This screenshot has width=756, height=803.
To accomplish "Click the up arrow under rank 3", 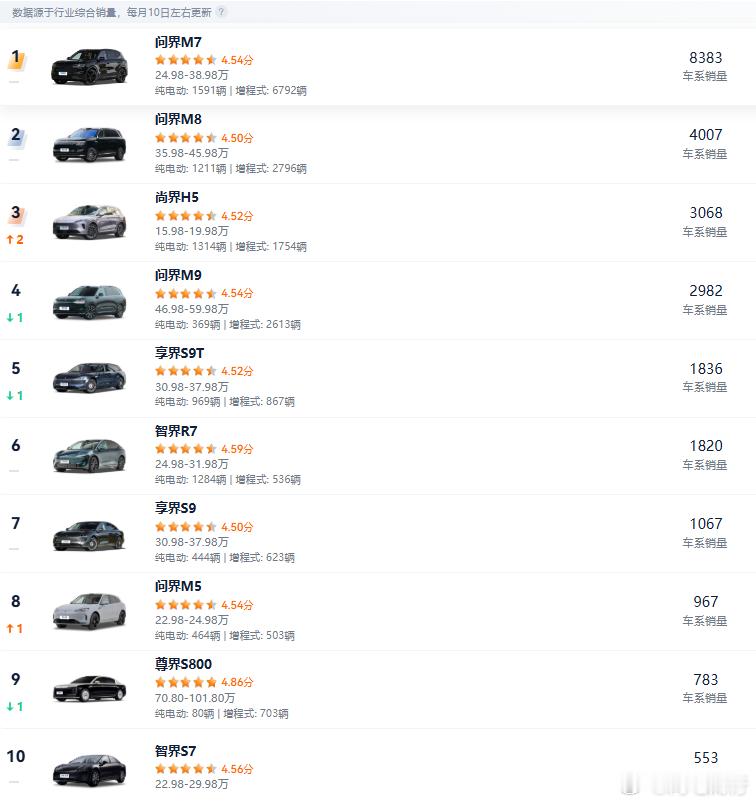I will pyautogui.click(x=10, y=240).
